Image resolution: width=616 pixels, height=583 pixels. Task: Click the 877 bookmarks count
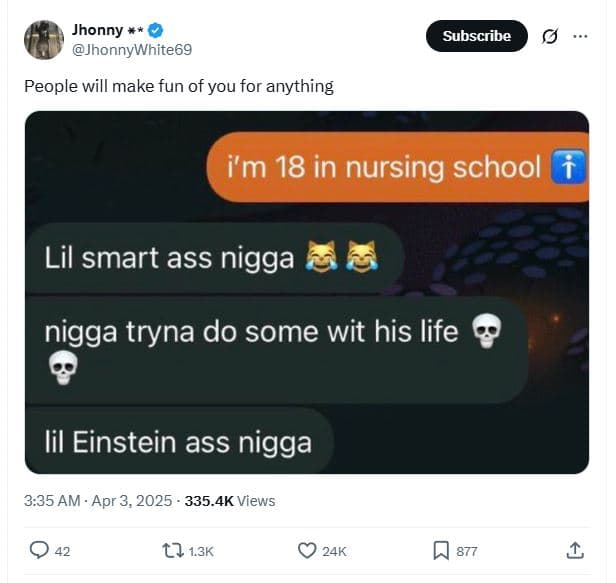[x=466, y=551]
